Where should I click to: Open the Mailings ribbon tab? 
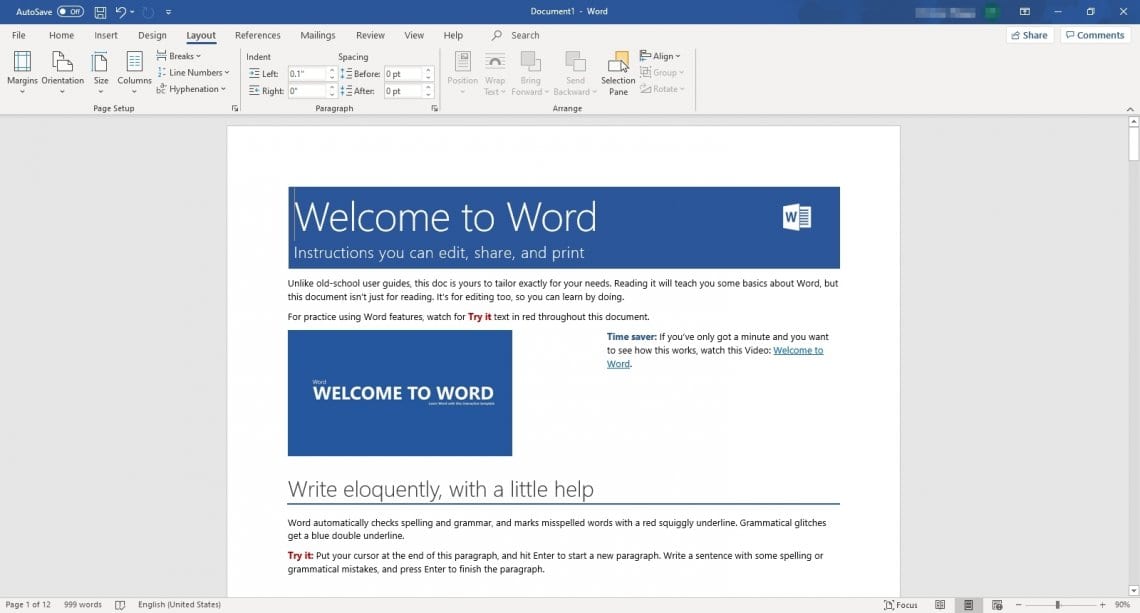tap(317, 34)
